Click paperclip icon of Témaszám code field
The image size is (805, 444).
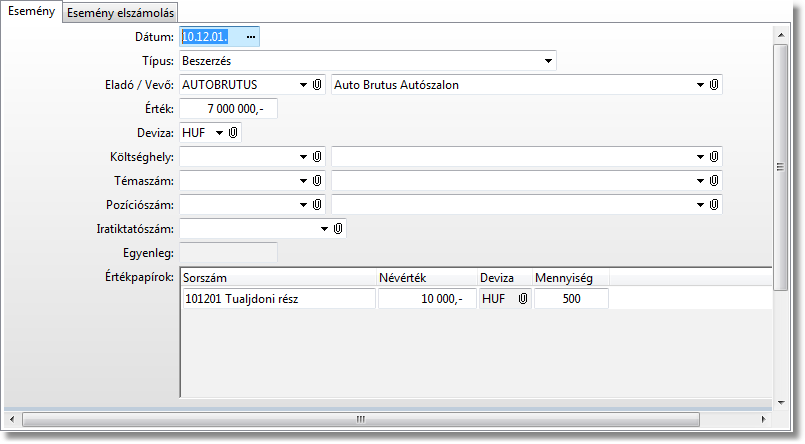[317, 180]
